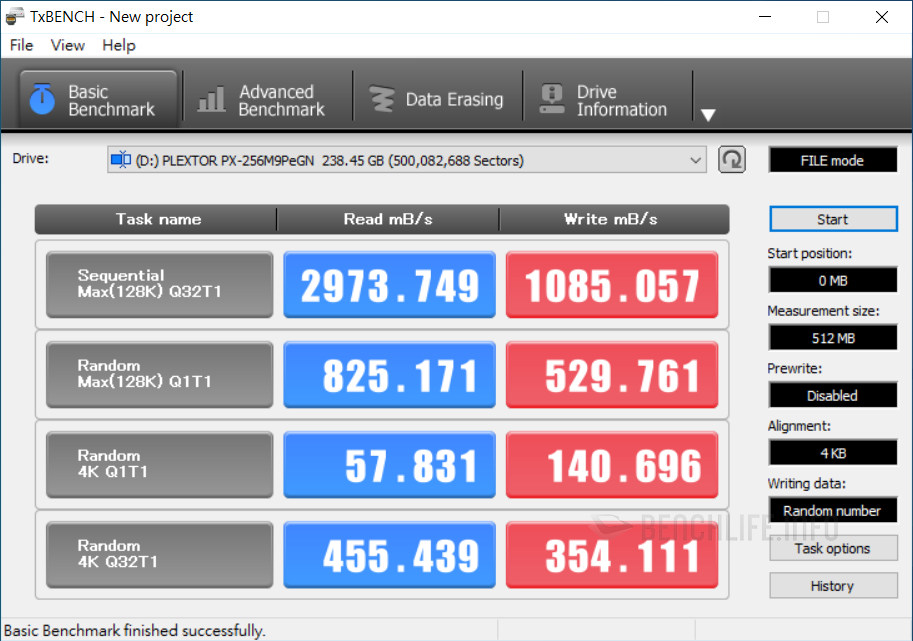
Task: Click the Basic Benchmark stopwatch icon
Action: click(42, 99)
